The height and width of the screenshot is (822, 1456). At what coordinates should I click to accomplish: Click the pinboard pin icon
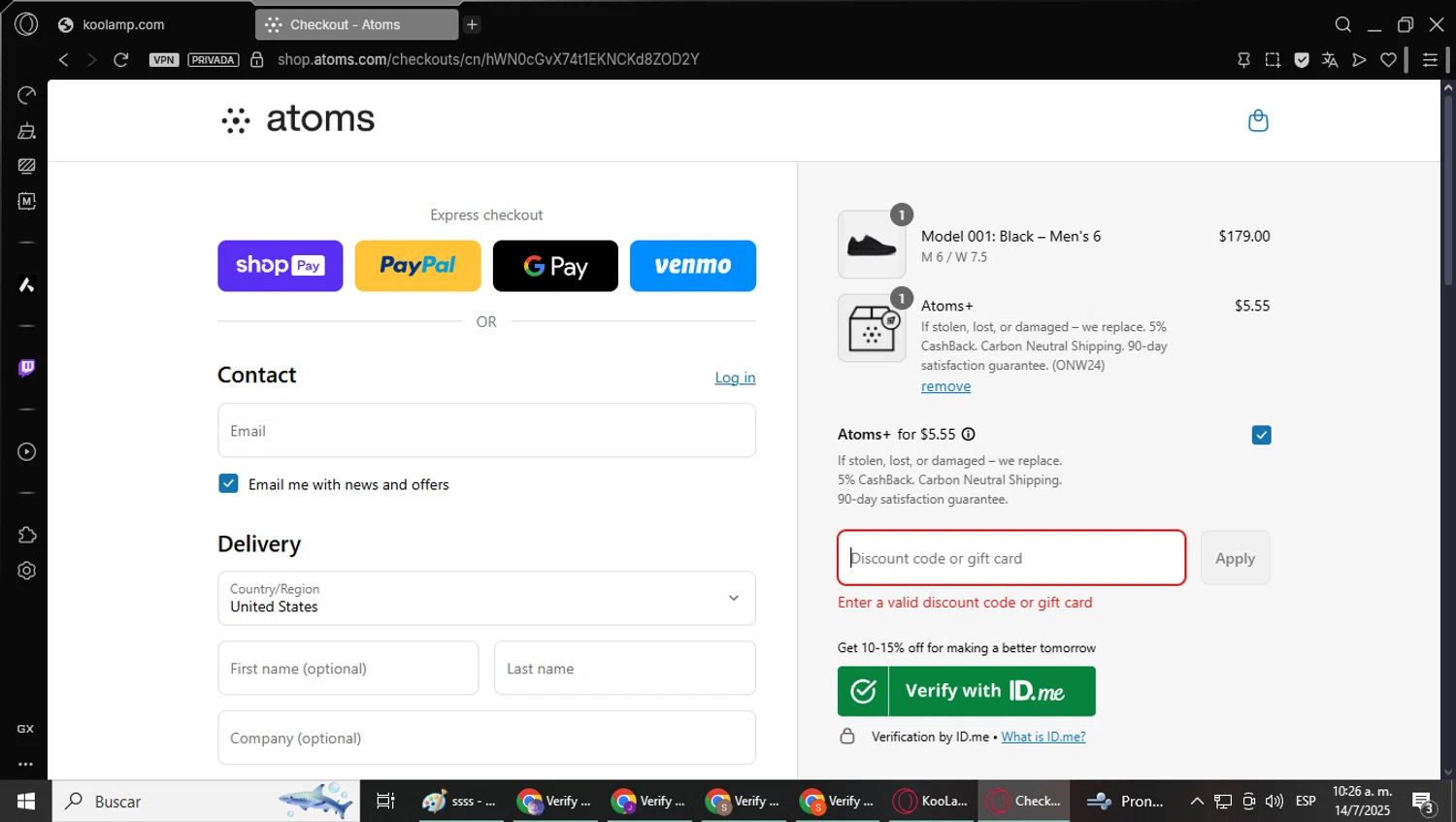(1243, 60)
